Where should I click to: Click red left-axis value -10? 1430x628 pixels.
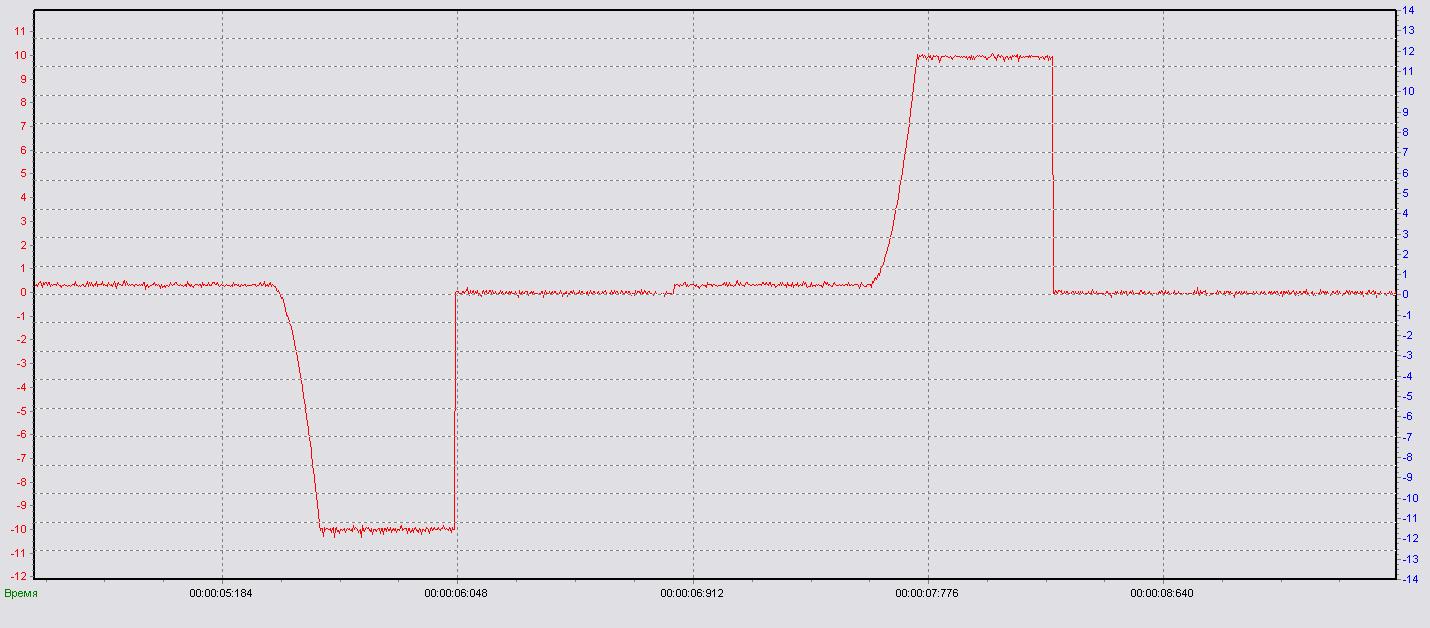[x=17, y=529]
